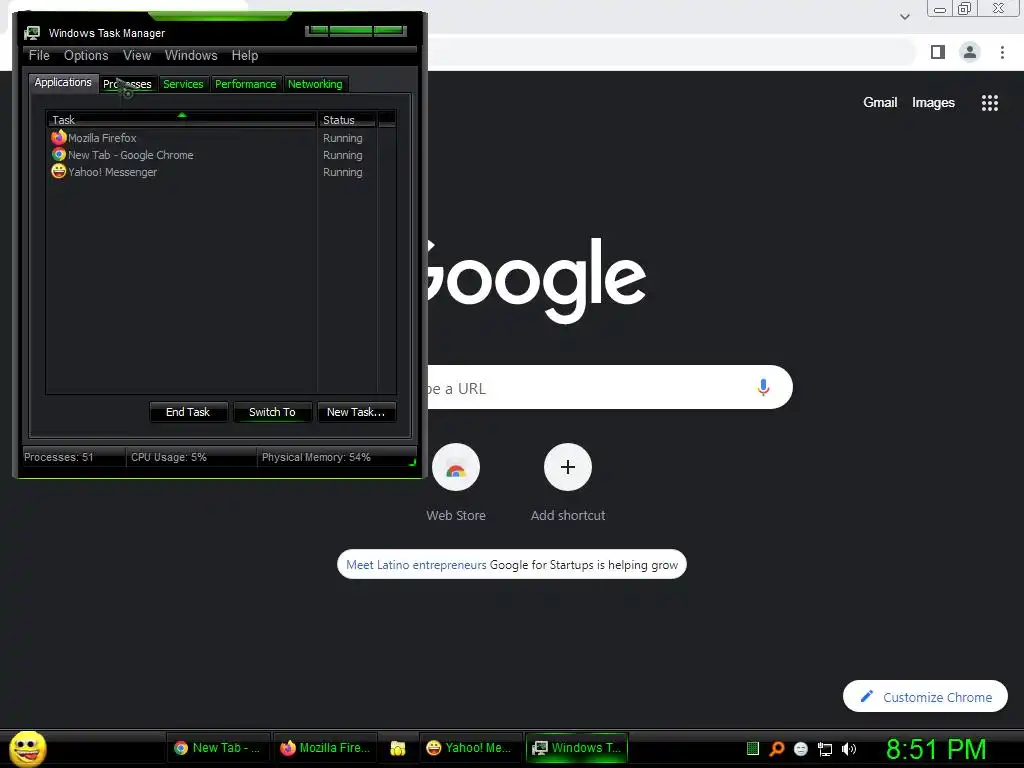This screenshot has height=768, width=1024.
Task: Click the voice search microphone icon
Action: click(x=763, y=387)
